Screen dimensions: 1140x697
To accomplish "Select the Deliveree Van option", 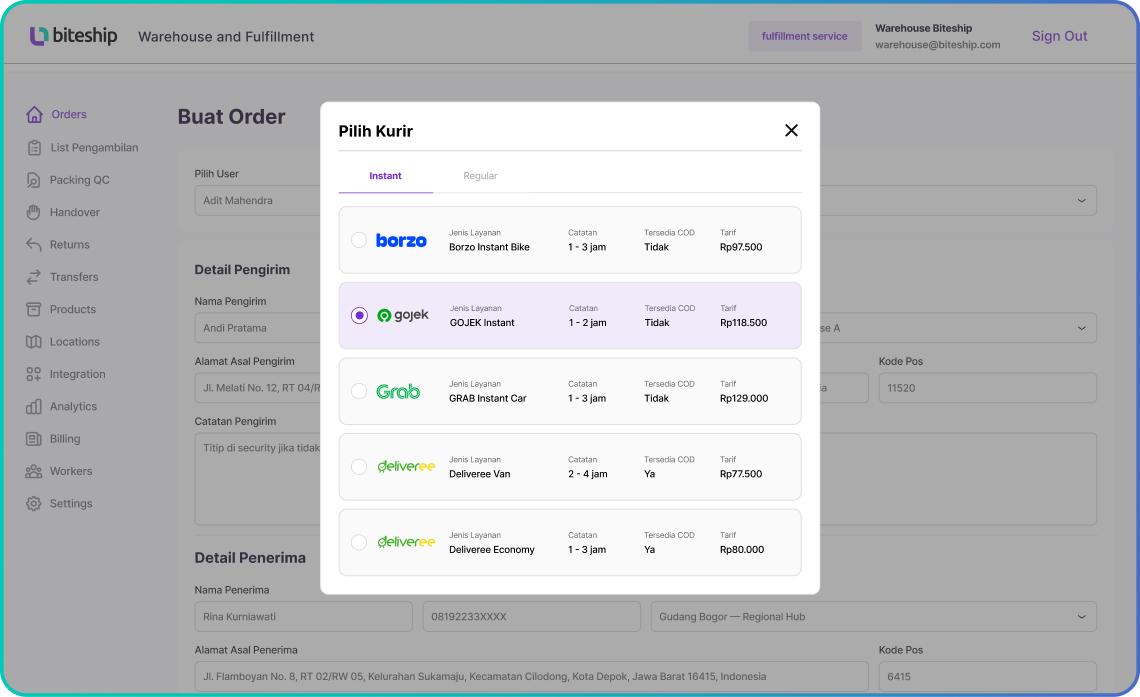I will click(358, 466).
